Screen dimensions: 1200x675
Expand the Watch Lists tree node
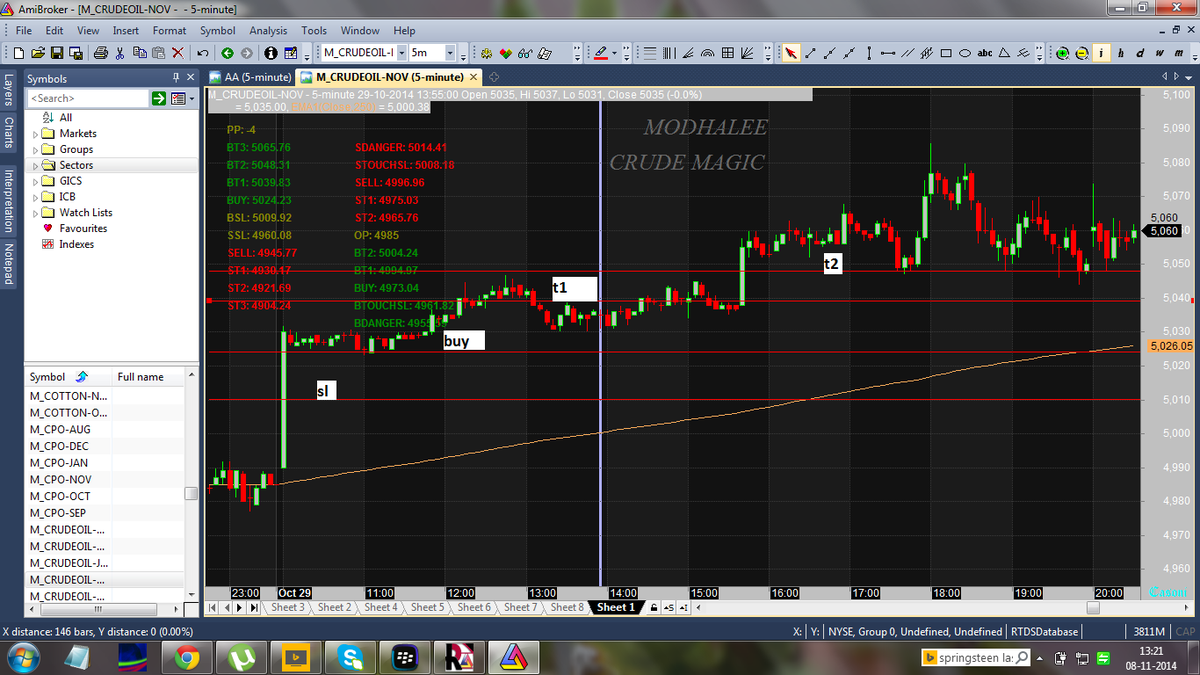tap(36, 212)
